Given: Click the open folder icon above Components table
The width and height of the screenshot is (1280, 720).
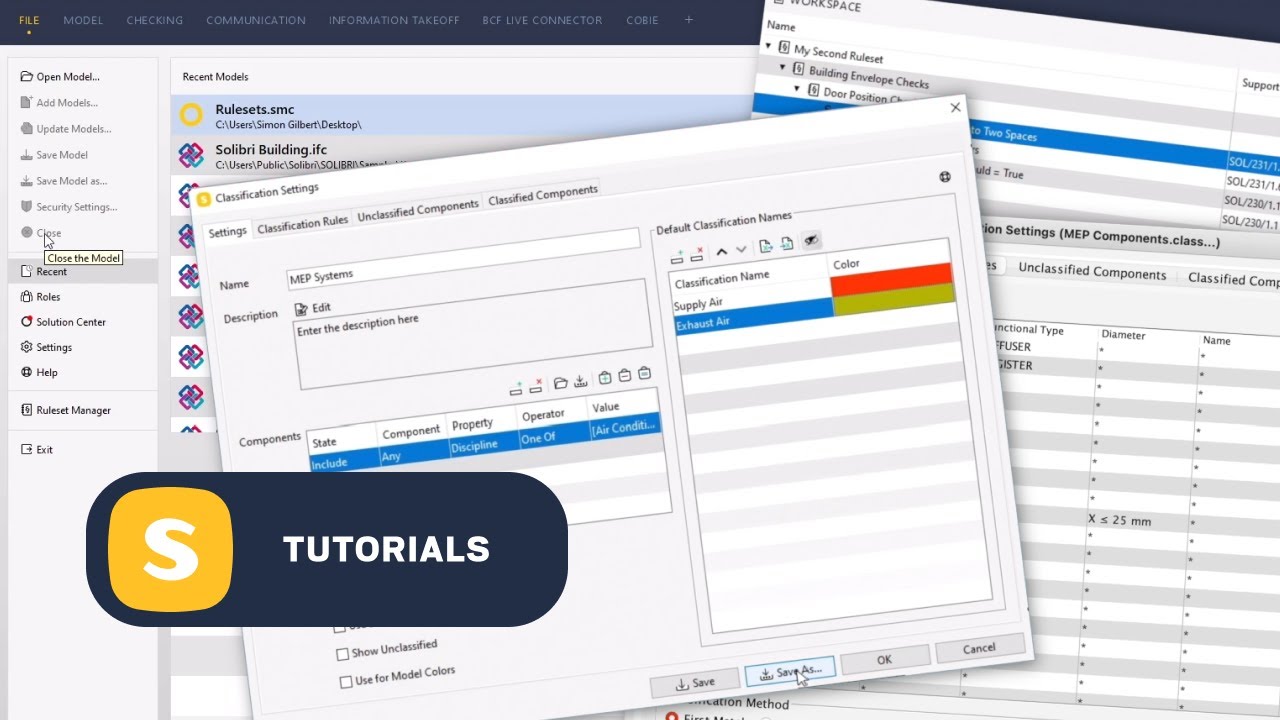Looking at the screenshot, I should (560, 382).
